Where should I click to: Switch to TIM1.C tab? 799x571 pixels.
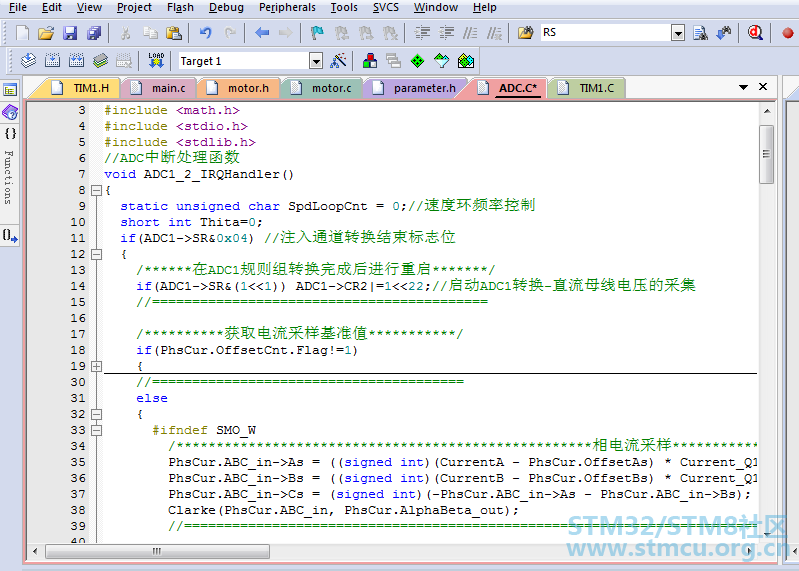[x=587, y=88]
